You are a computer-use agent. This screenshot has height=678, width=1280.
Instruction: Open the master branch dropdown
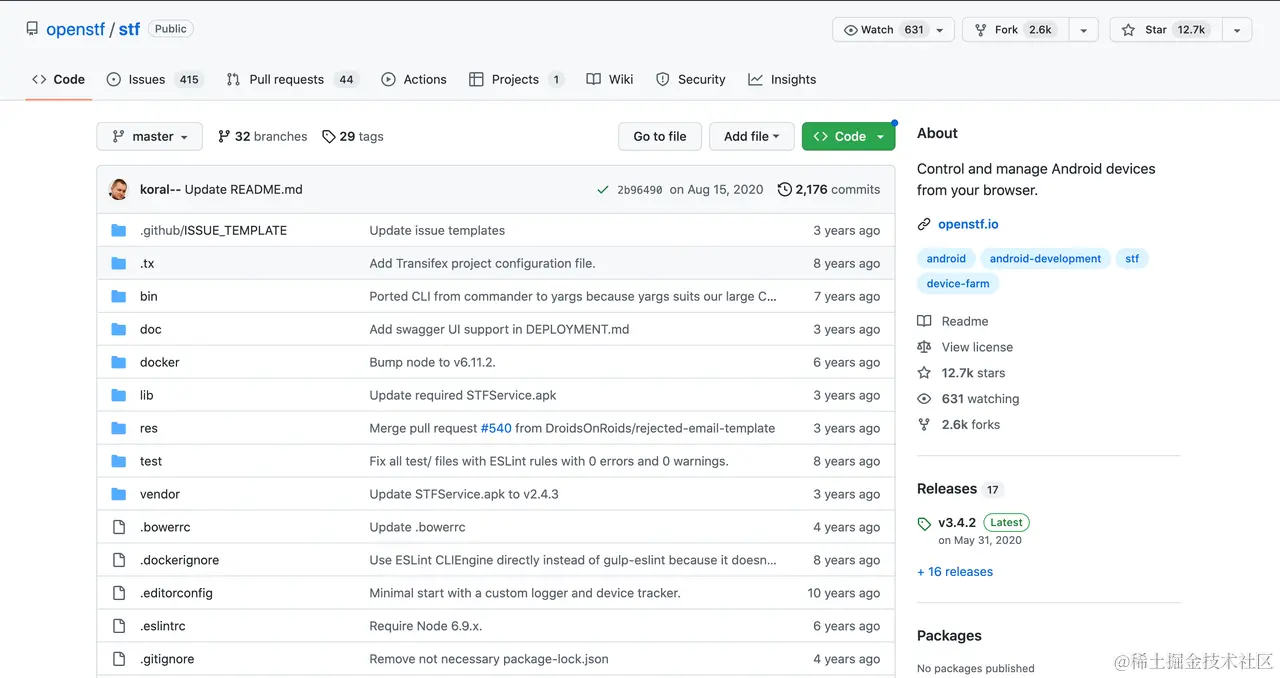click(x=150, y=136)
